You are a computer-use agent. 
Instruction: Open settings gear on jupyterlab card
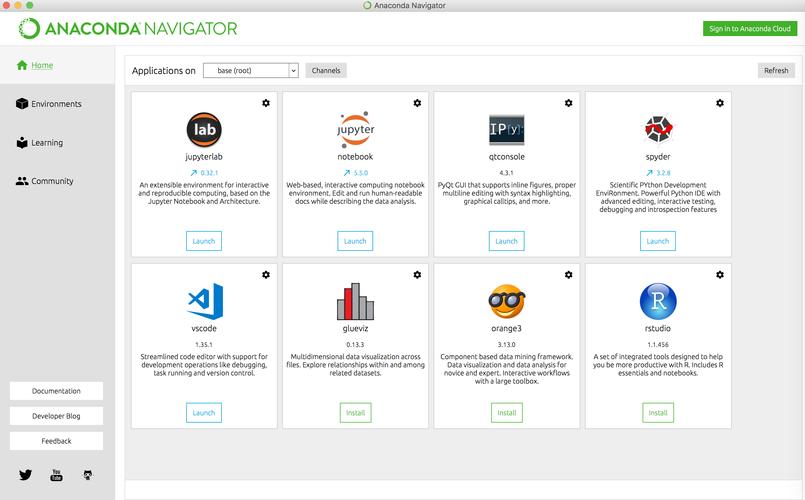(x=266, y=103)
